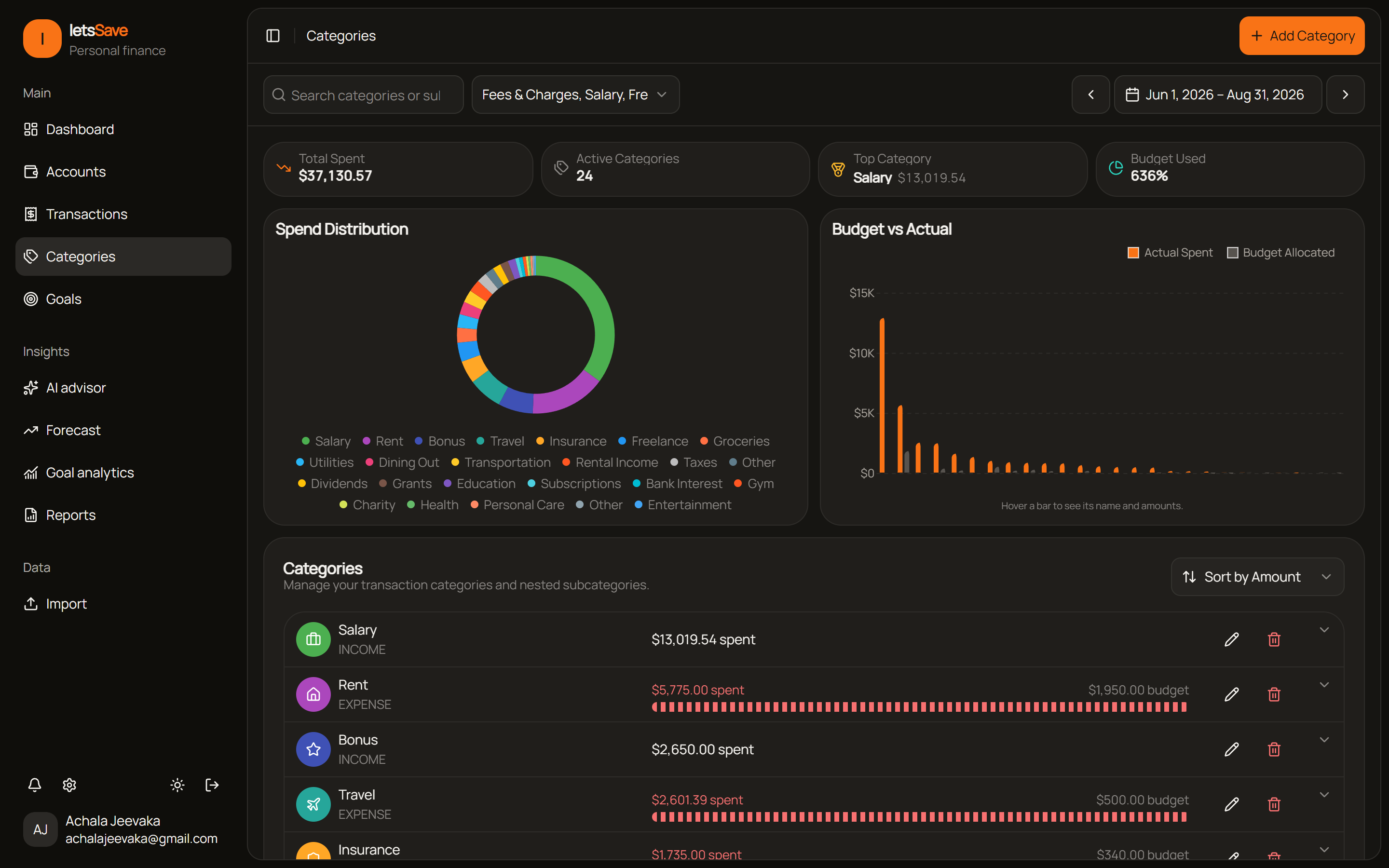Viewport: 1389px width, 868px height.
Task: Open notifications bell icon
Action: [x=34, y=785]
